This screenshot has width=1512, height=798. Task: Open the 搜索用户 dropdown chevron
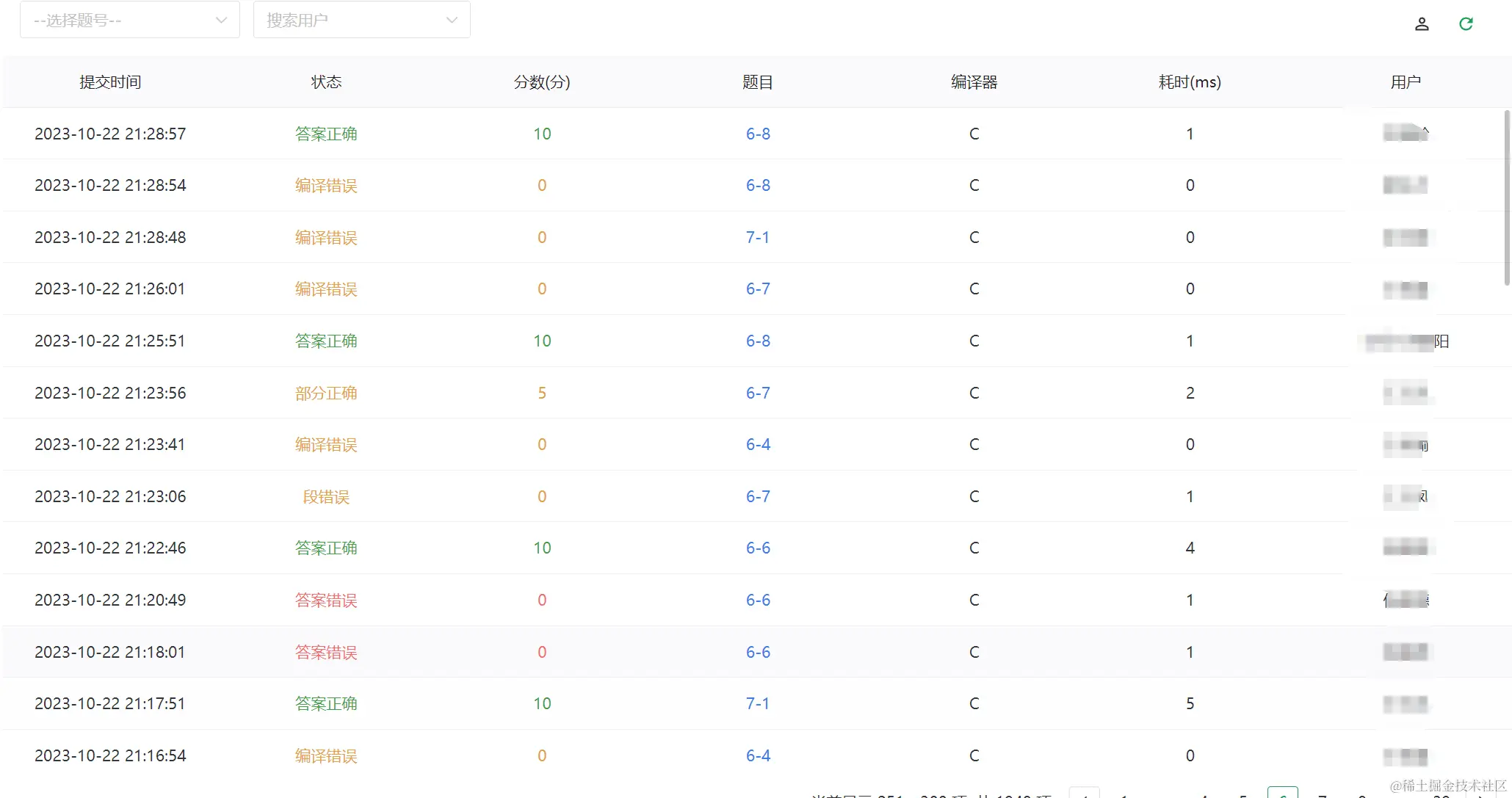452,21
